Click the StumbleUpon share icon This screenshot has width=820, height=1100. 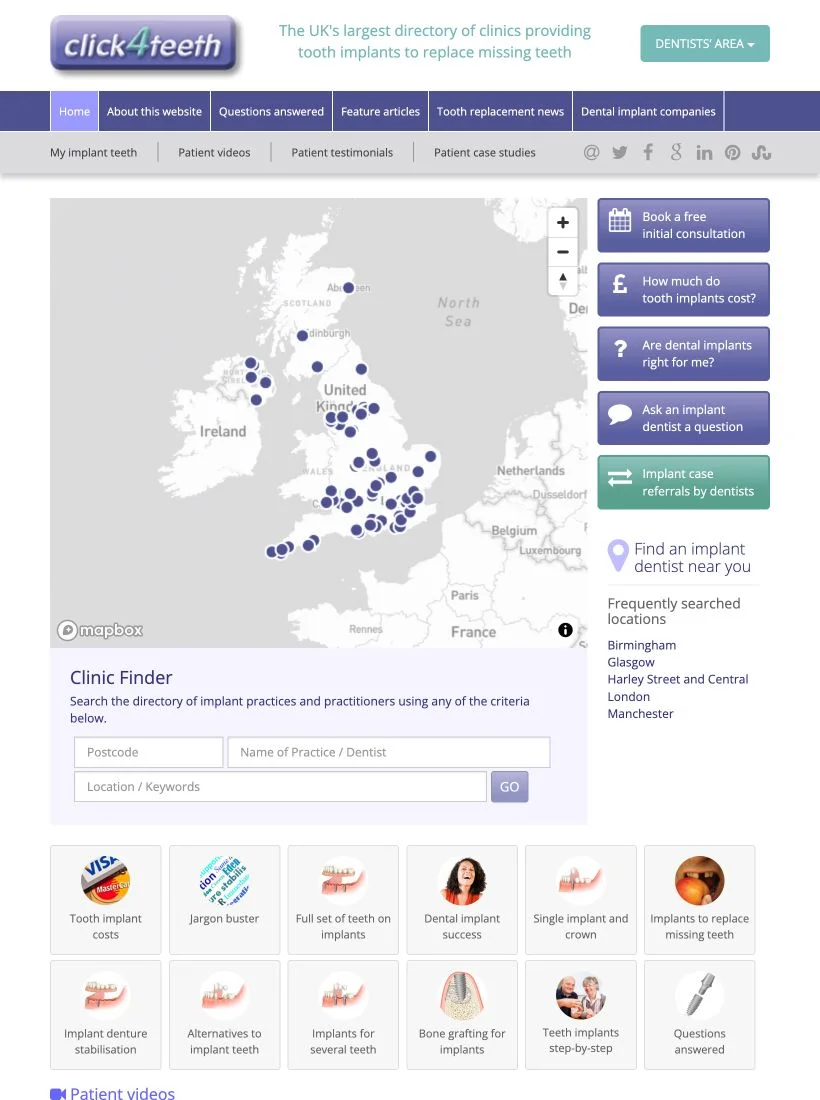[x=761, y=152]
